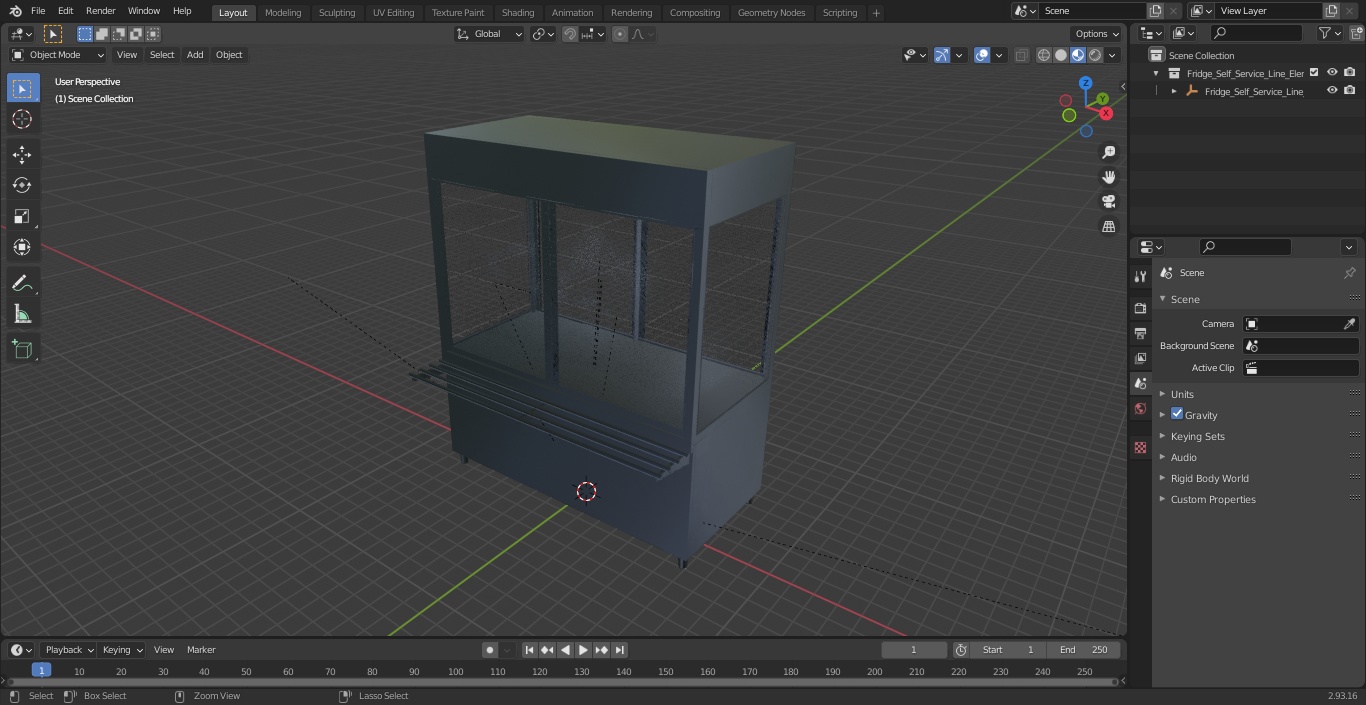The width and height of the screenshot is (1366, 705).
Task: Select the Measure tool
Action: (22, 315)
